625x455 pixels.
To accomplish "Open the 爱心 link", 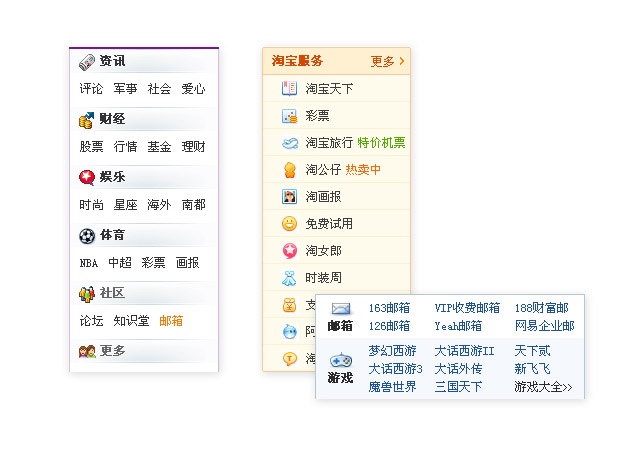I will tap(193, 88).
